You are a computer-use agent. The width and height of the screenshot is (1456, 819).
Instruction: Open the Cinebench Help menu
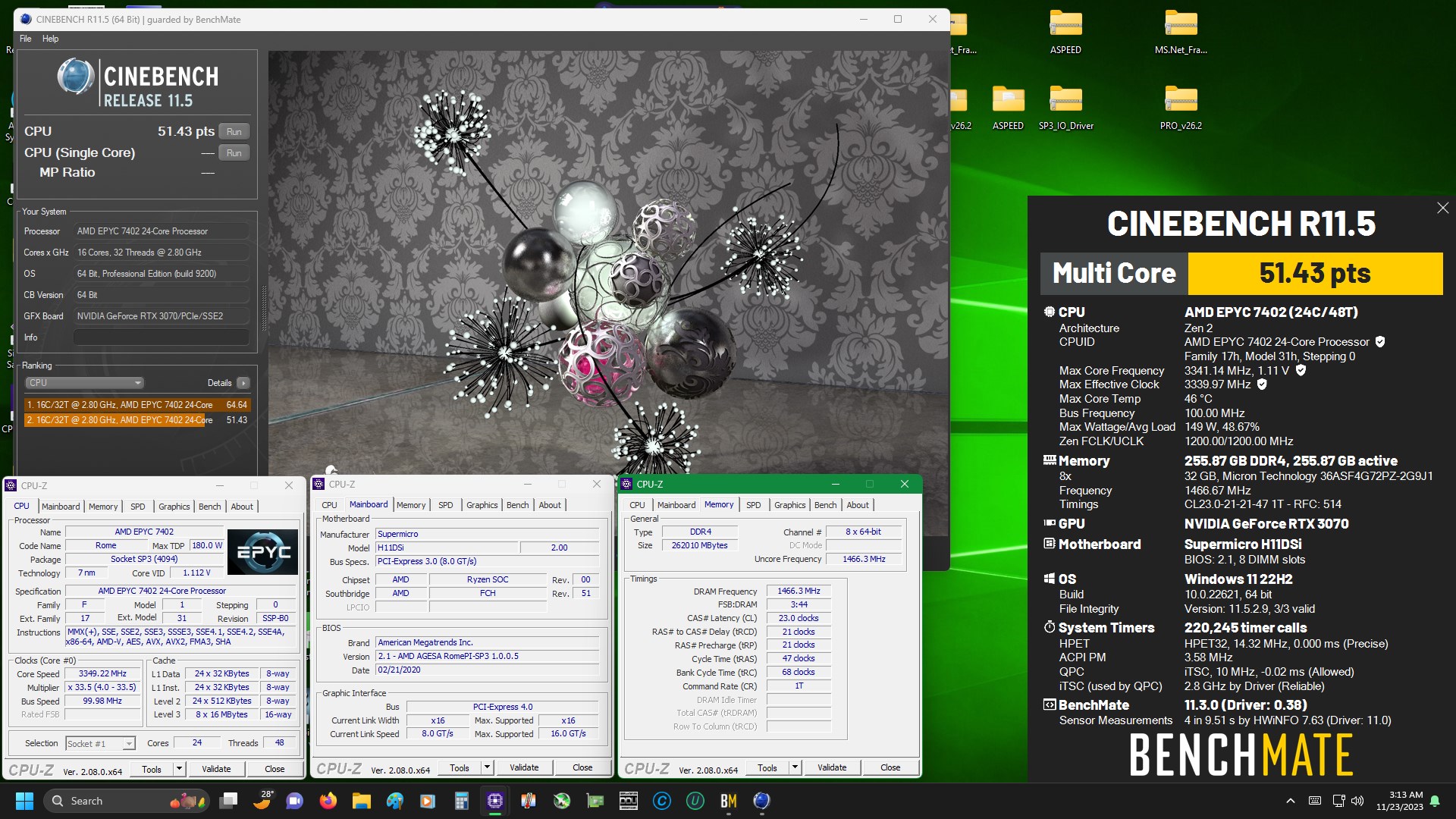pos(50,39)
